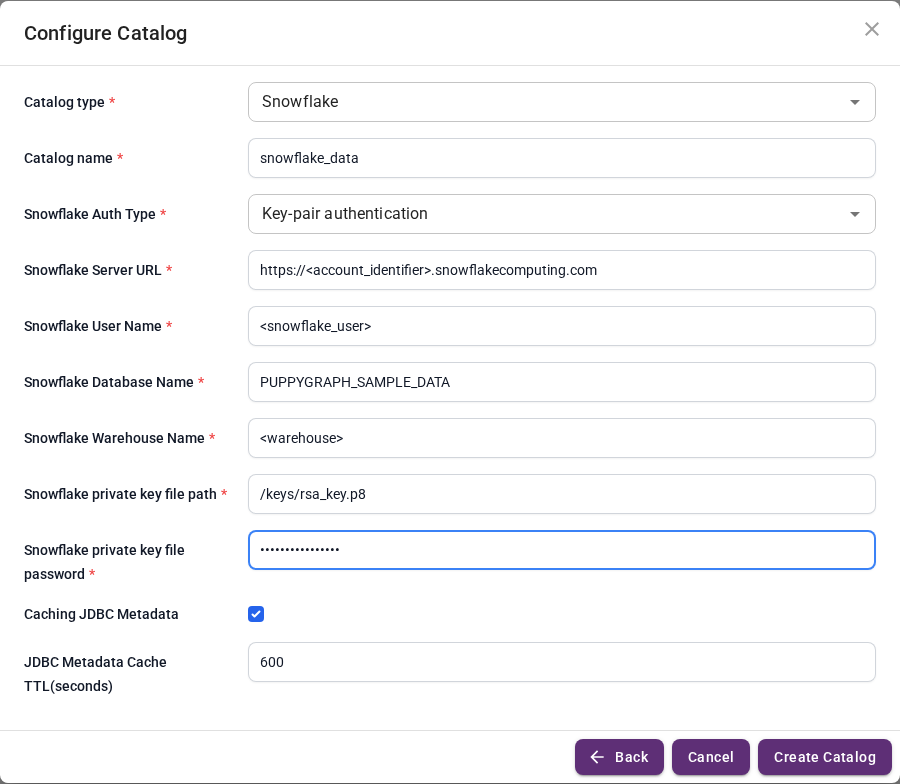Select the Snowflake catalog type combo box
Image resolution: width=900 pixels, height=784 pixels.
click(561, 102)
